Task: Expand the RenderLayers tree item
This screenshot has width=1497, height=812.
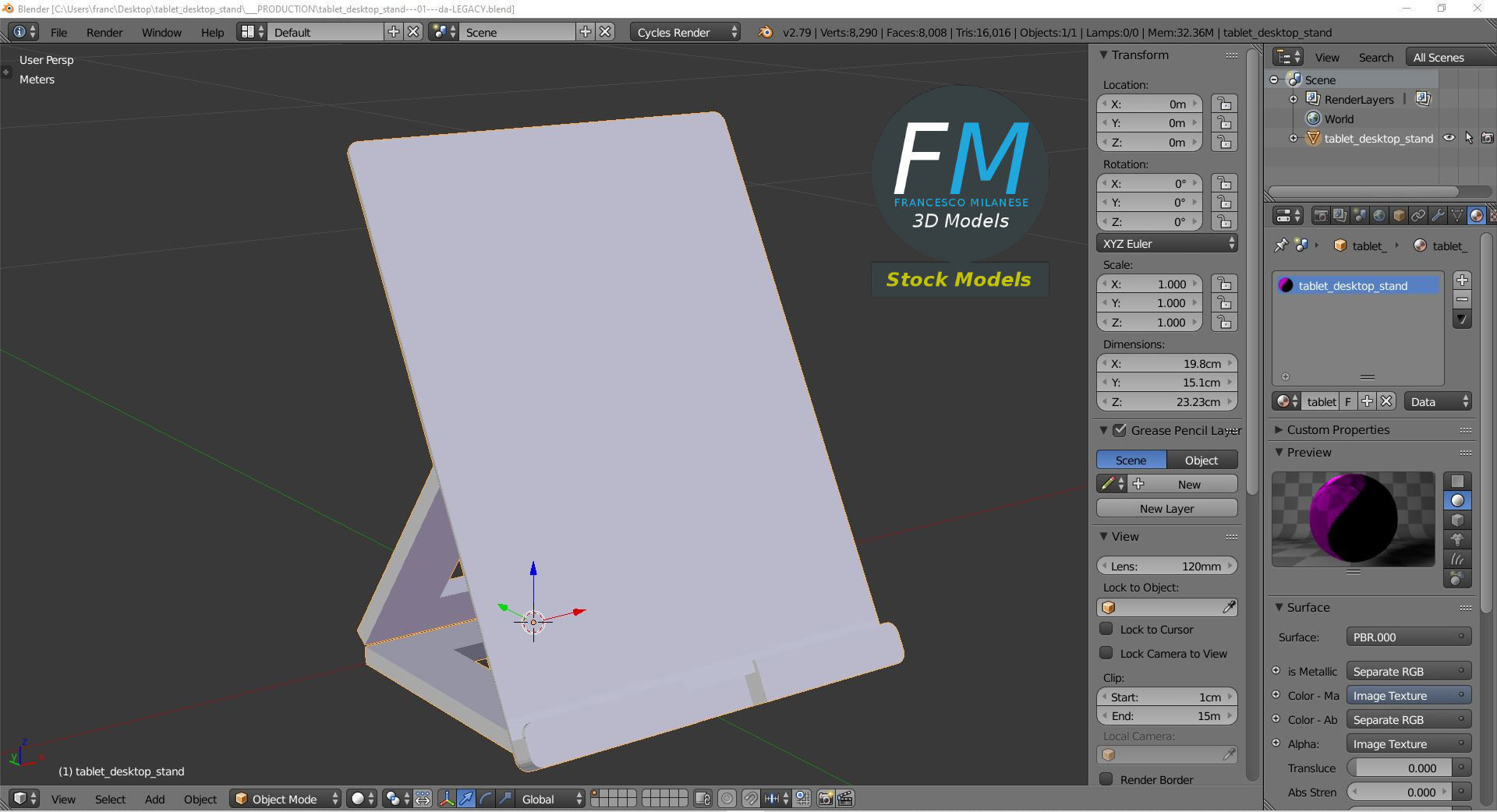Action: 1294,99
